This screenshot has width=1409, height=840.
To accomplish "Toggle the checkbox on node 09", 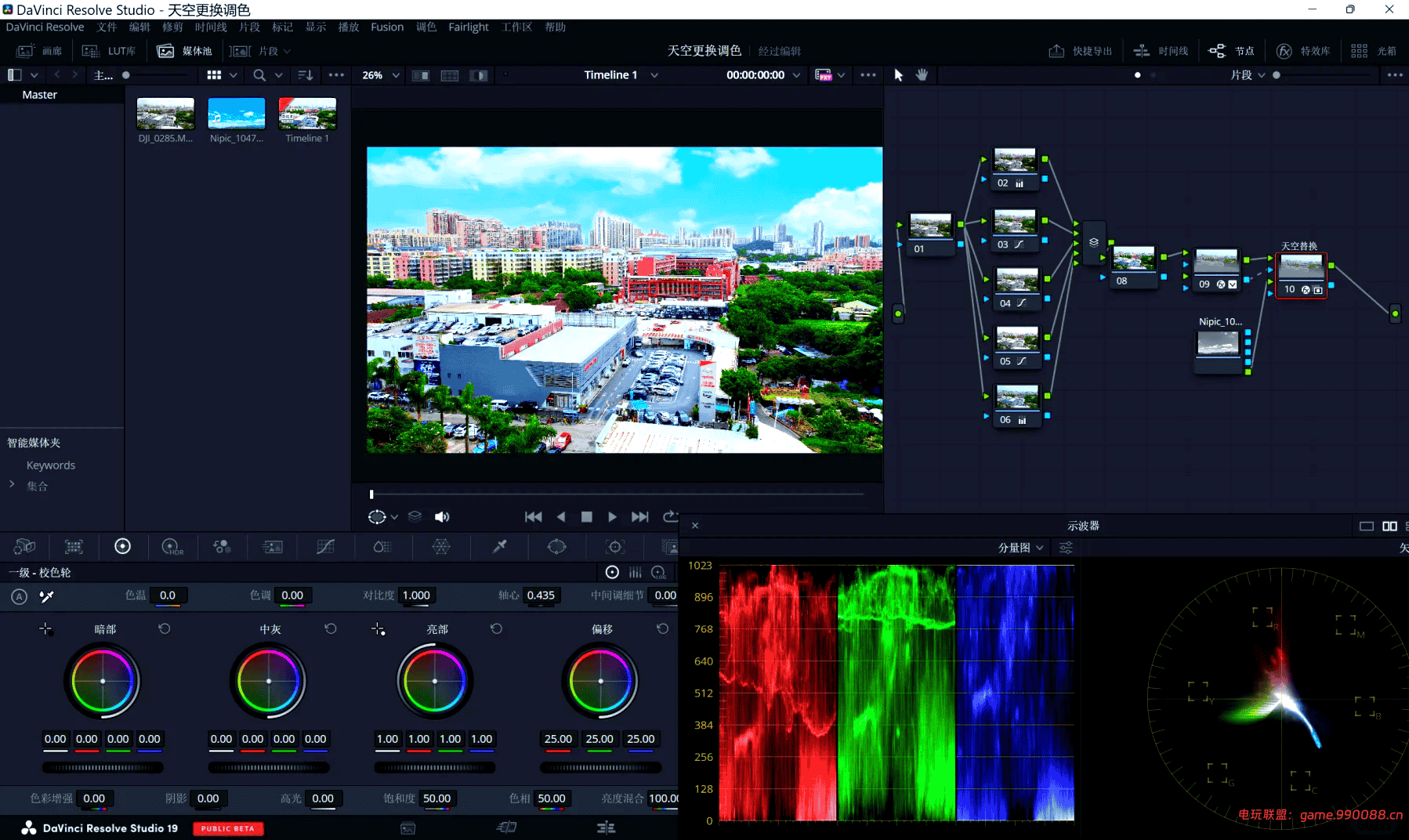I will (1232, 284).
